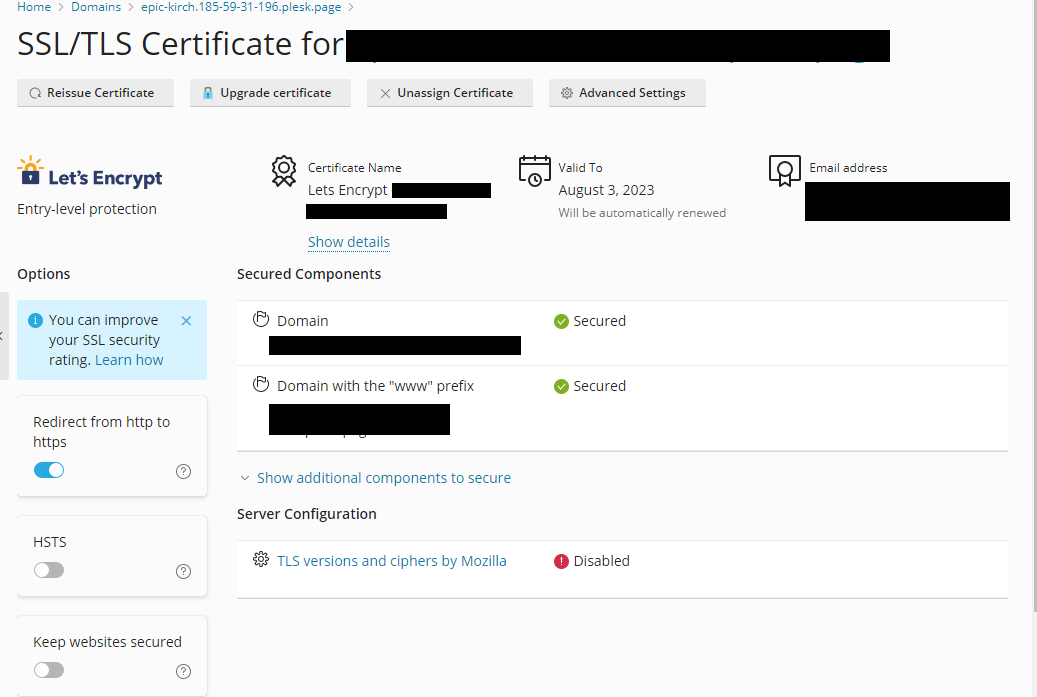The image size is (1037, 697).
Task: Open the Learn how link
Action: 129,360
